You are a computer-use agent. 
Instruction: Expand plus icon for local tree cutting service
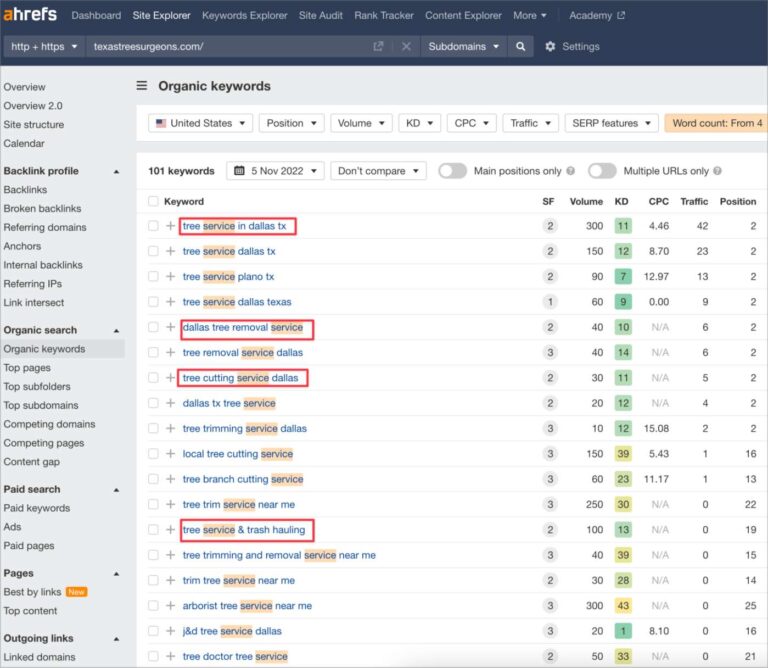coord(170,453)
